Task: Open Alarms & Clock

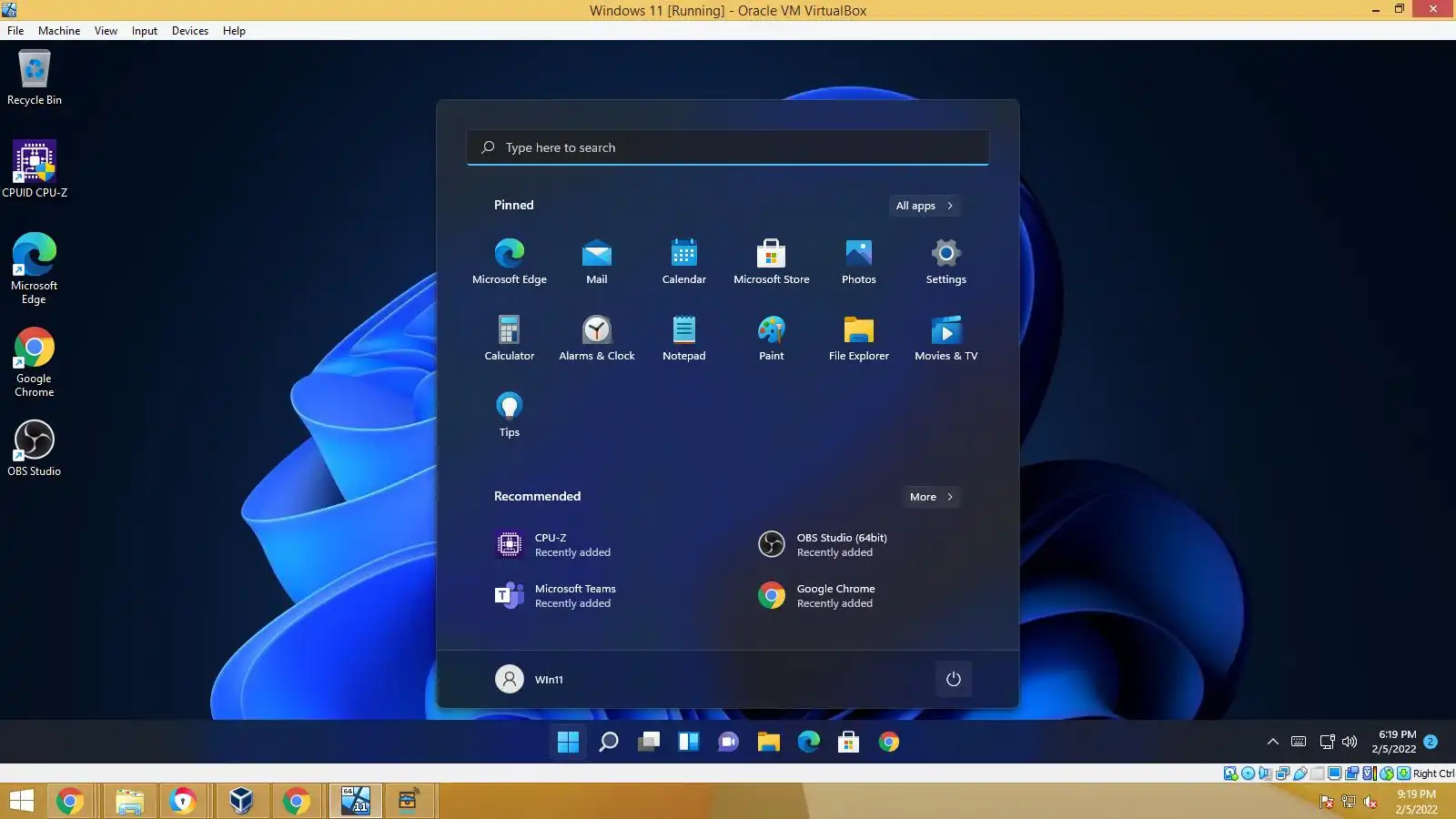Action: coord(597,338)
